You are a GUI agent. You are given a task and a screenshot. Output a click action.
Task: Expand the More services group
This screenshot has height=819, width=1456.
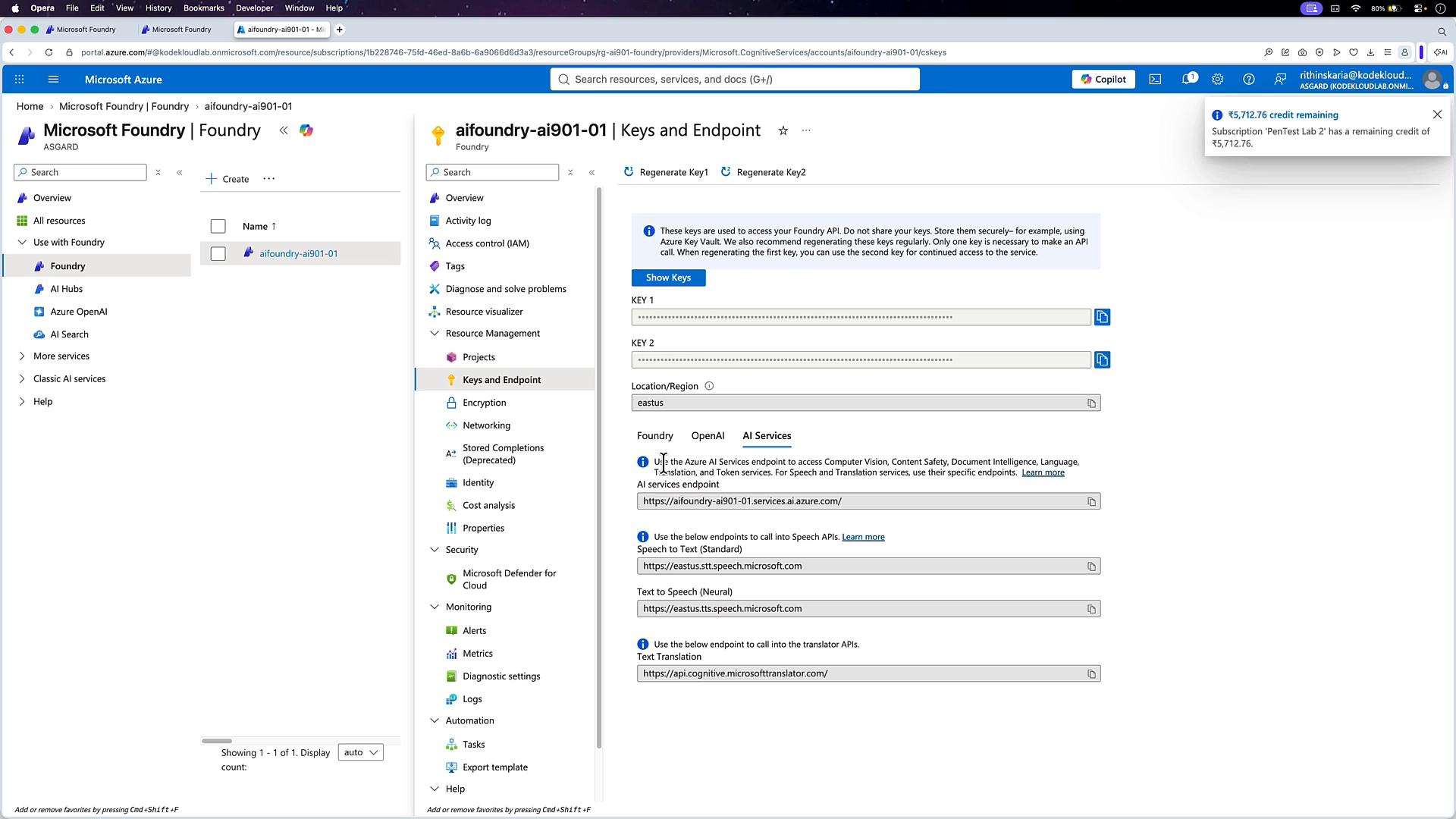point(21,356)
